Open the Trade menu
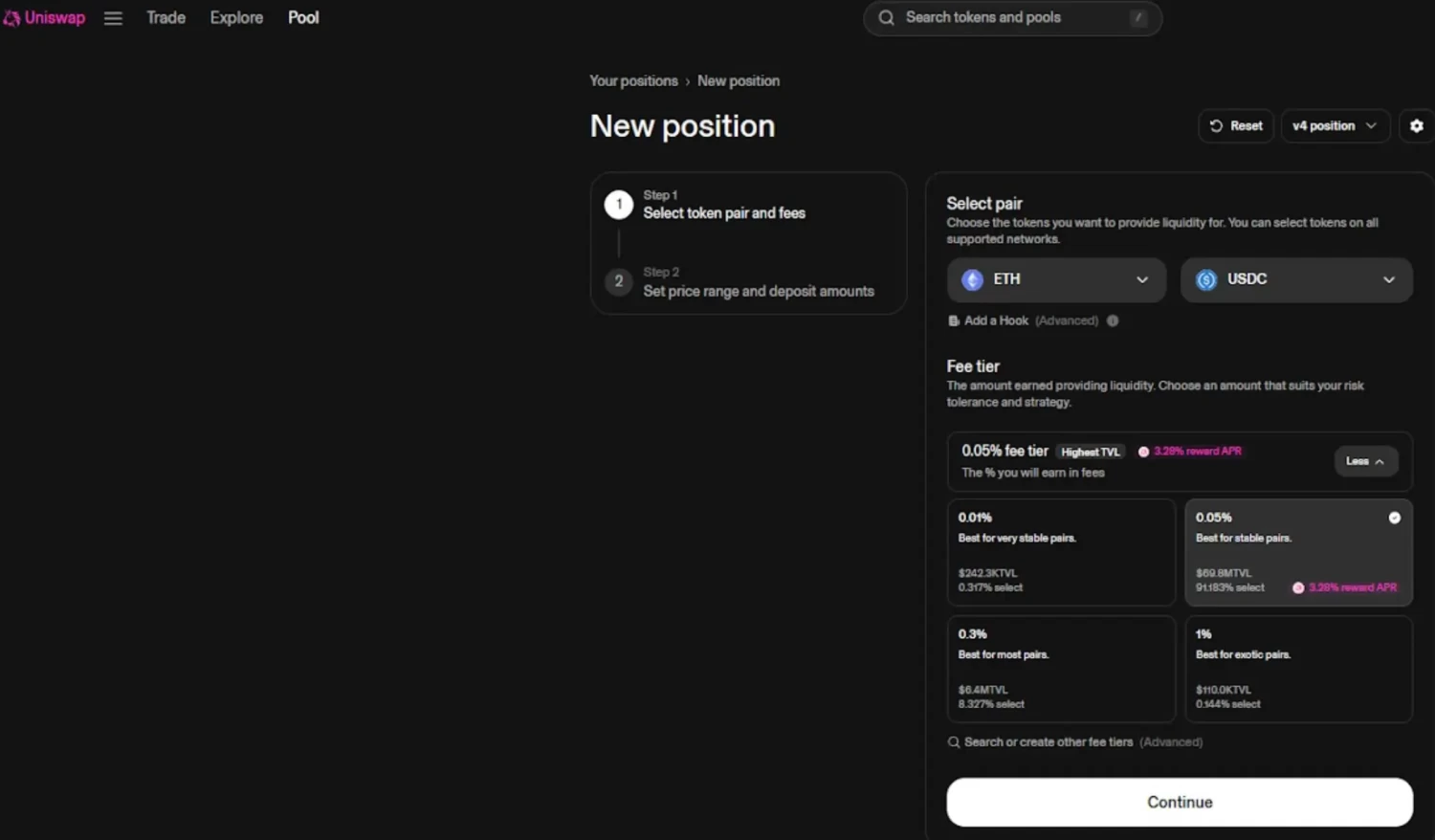 click(x=166, y=17)
